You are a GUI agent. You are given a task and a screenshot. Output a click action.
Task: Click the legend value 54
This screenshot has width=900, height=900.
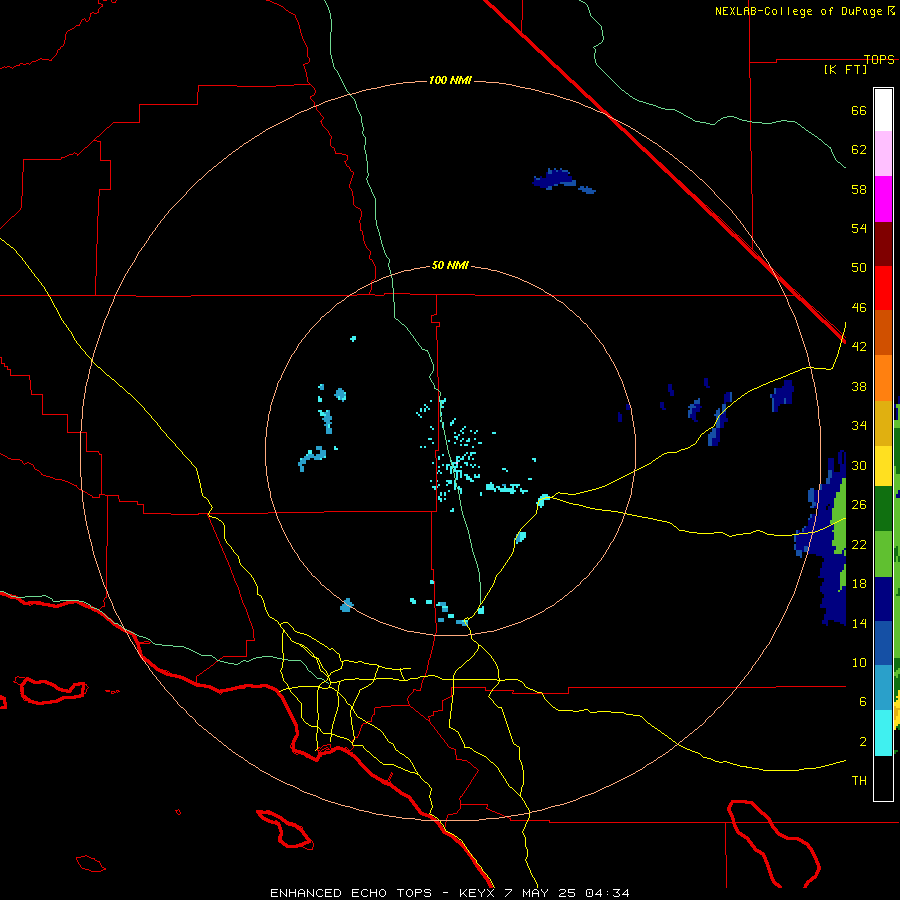(859, 228)
